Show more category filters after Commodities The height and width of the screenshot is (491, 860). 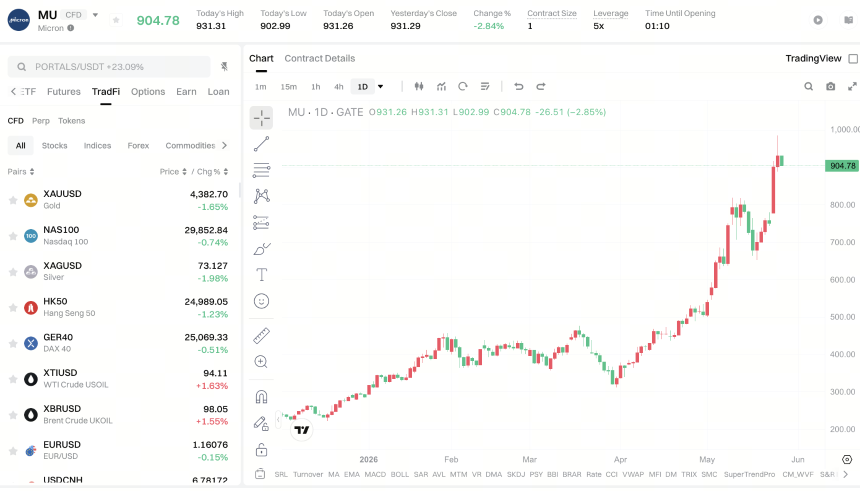pos(224,145)
